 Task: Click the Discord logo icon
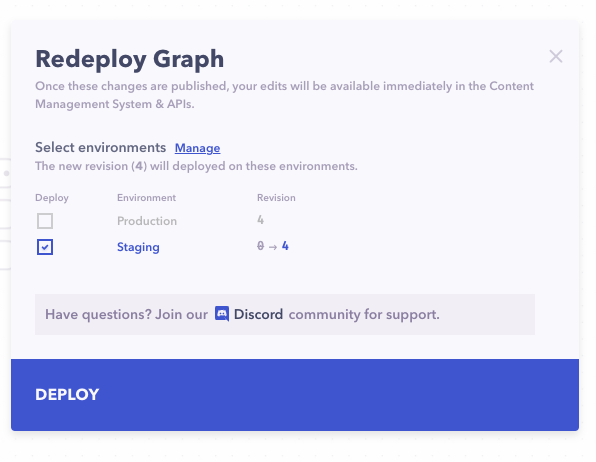click(222, 314)
